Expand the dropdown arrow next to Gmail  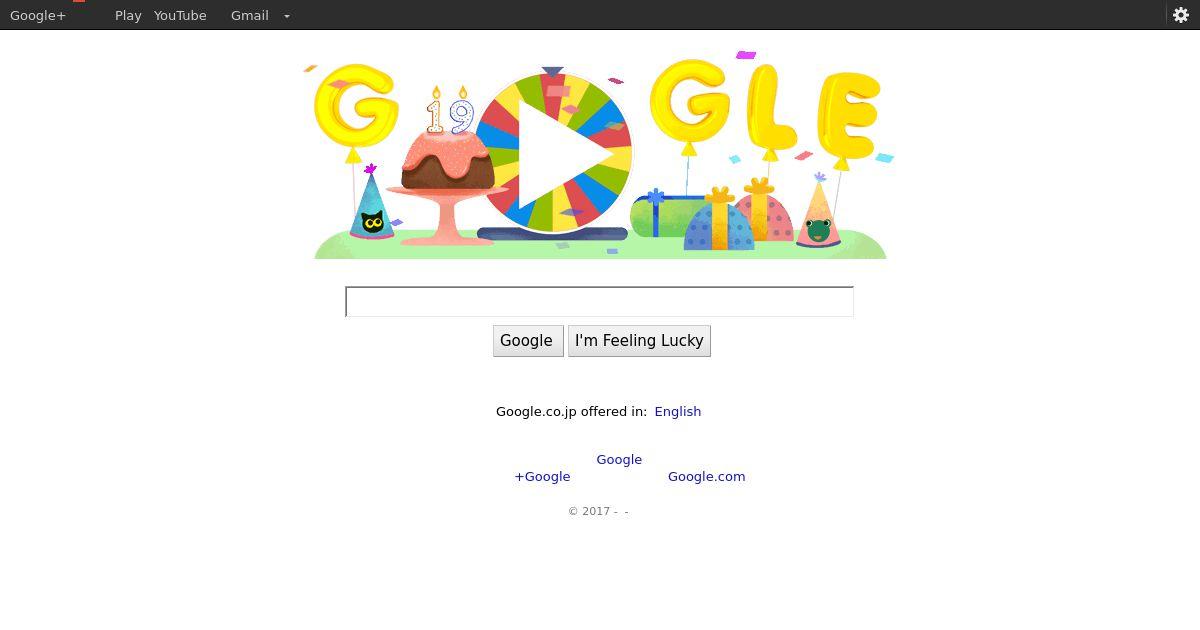click(x=287, y=16)
